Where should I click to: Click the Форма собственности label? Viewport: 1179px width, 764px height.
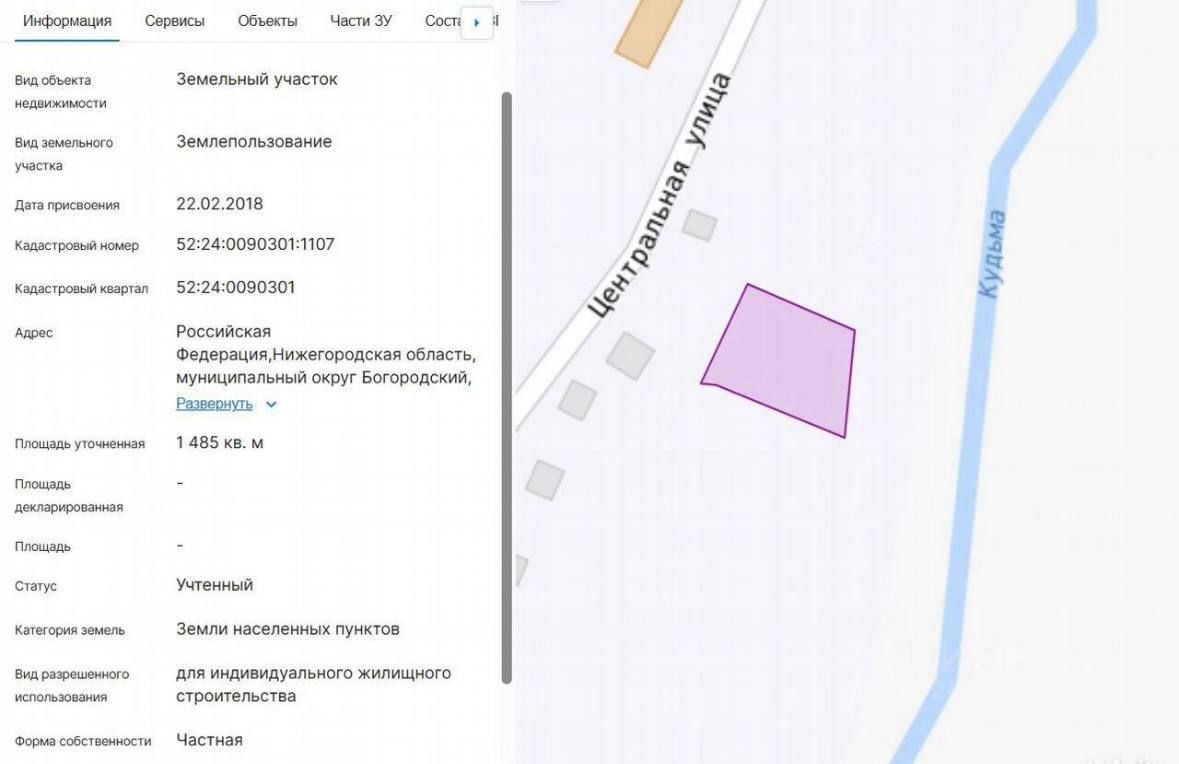pos(83,741)
